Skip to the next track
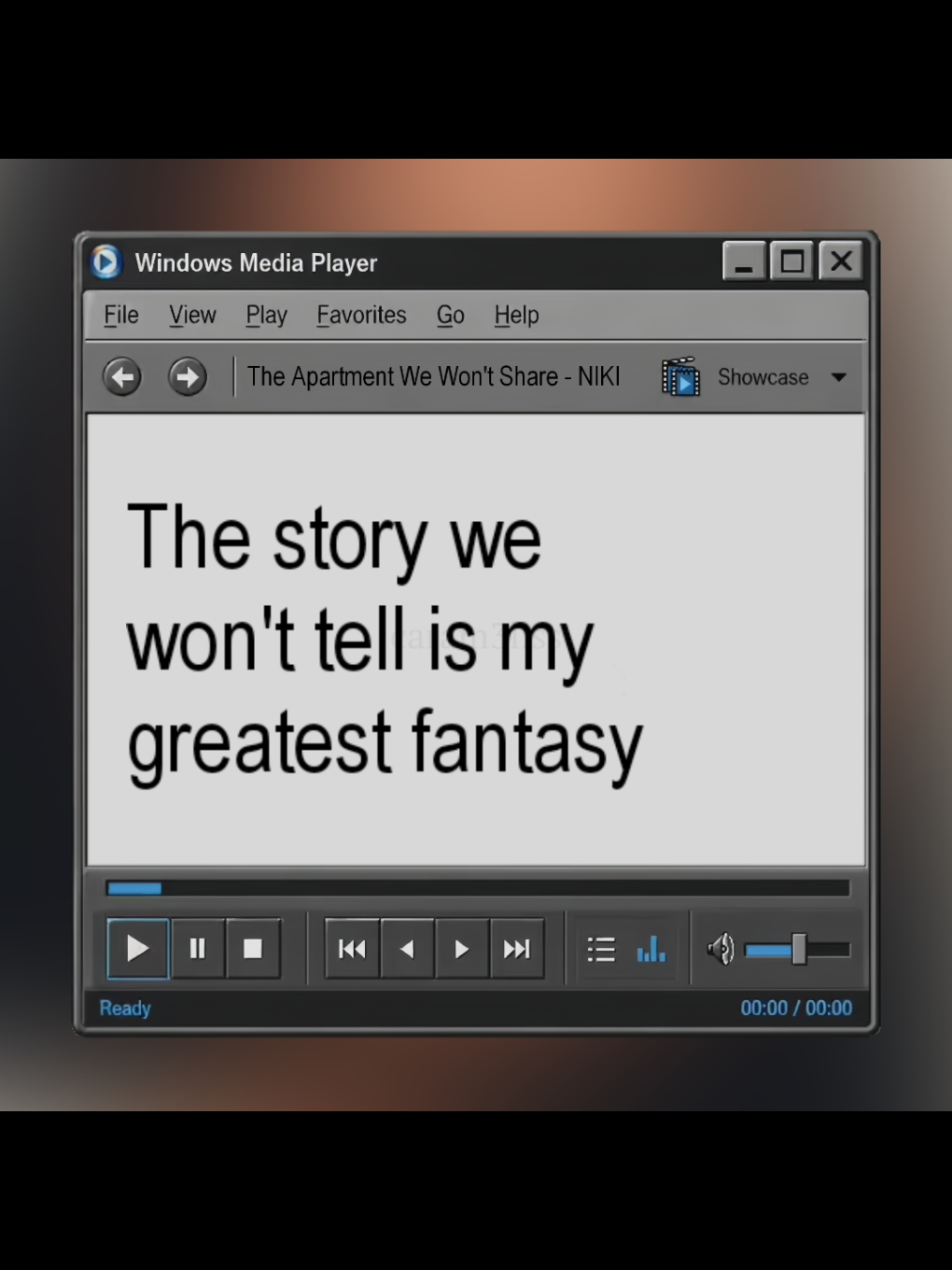Image resolution: width=952 pixels, height=1270 pixels. click(516, 949)
